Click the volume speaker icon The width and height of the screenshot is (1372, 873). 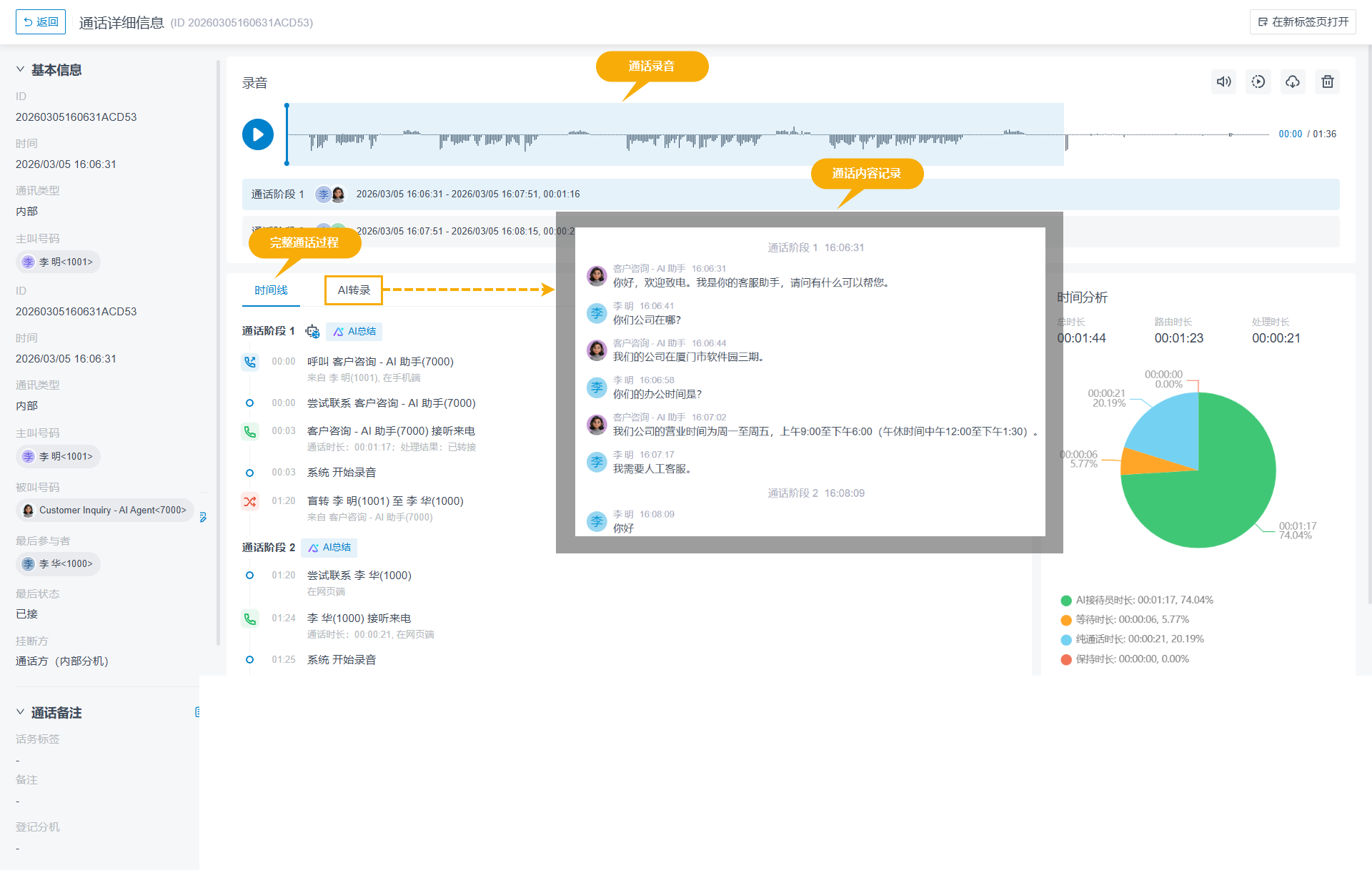coord(1224,82)
